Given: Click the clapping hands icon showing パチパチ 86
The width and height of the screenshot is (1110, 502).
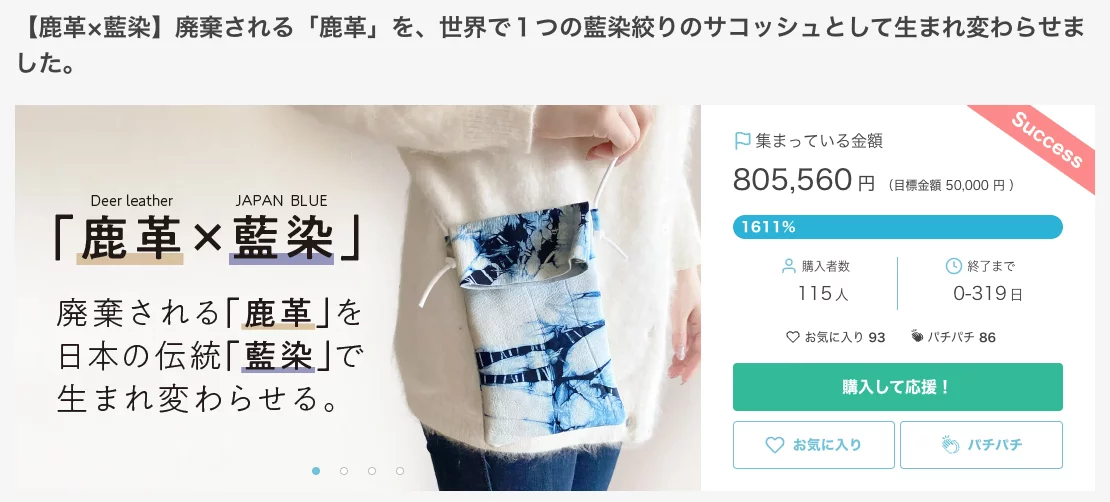Looking at the screenshot, I should coord(918,336).
